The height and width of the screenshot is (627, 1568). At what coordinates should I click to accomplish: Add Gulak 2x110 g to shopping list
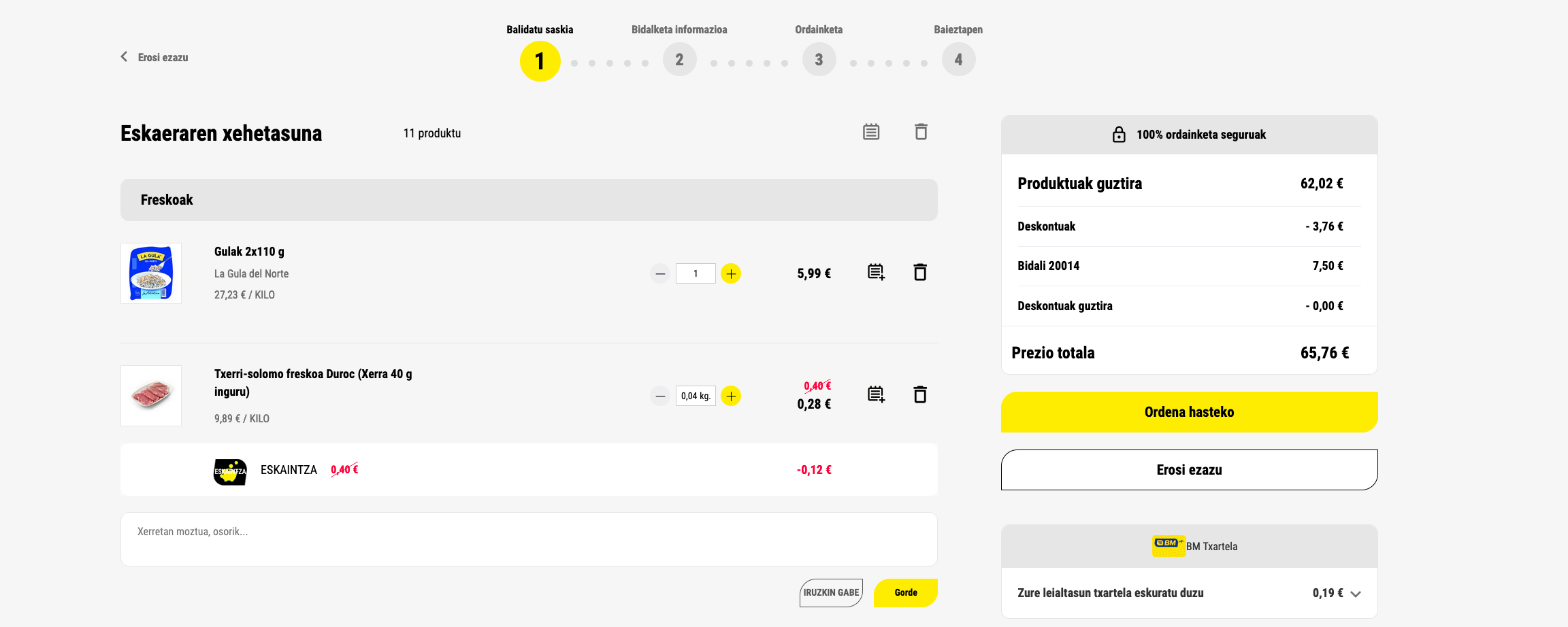click(876, 273)
